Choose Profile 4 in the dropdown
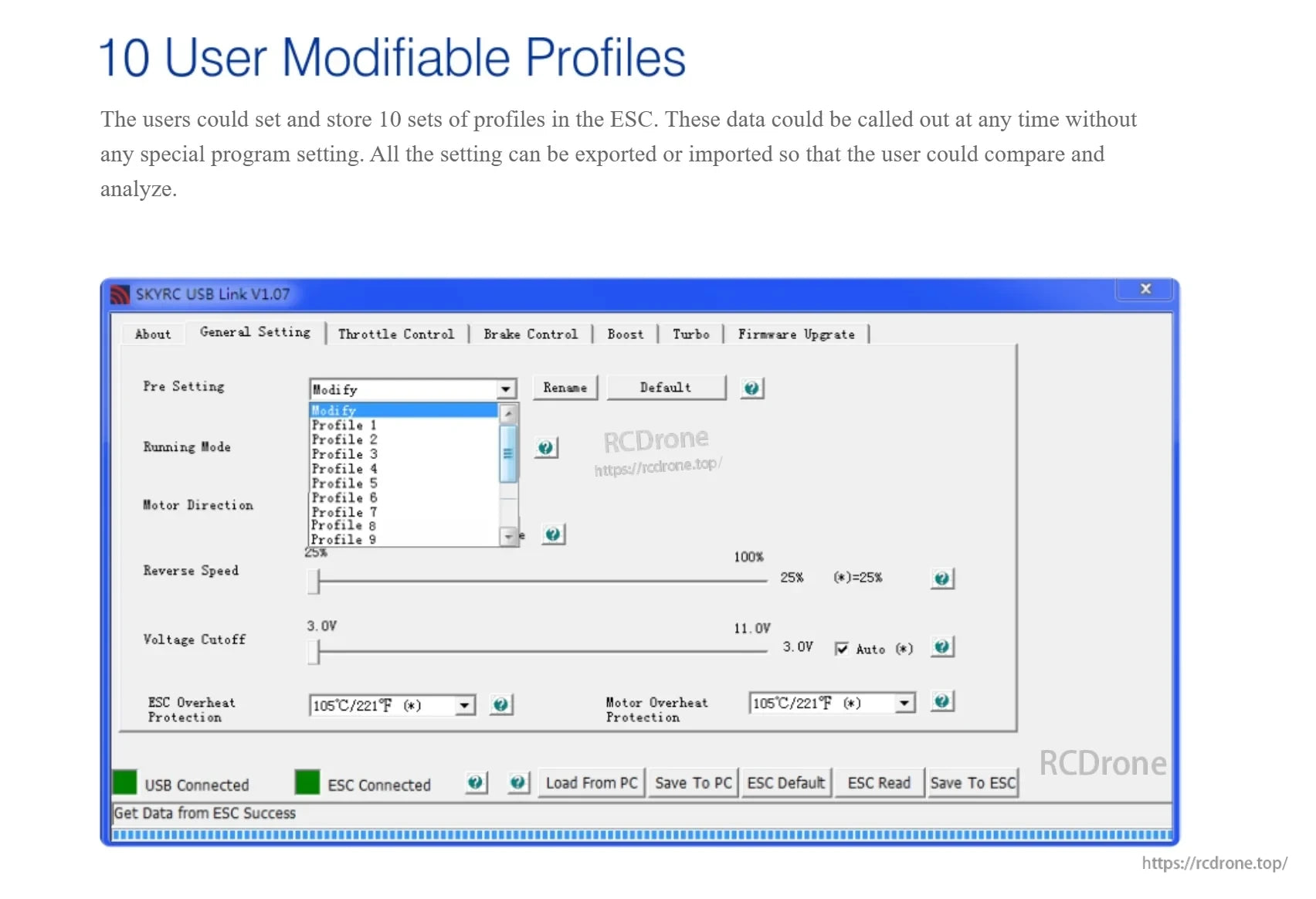 click(403, 469)
